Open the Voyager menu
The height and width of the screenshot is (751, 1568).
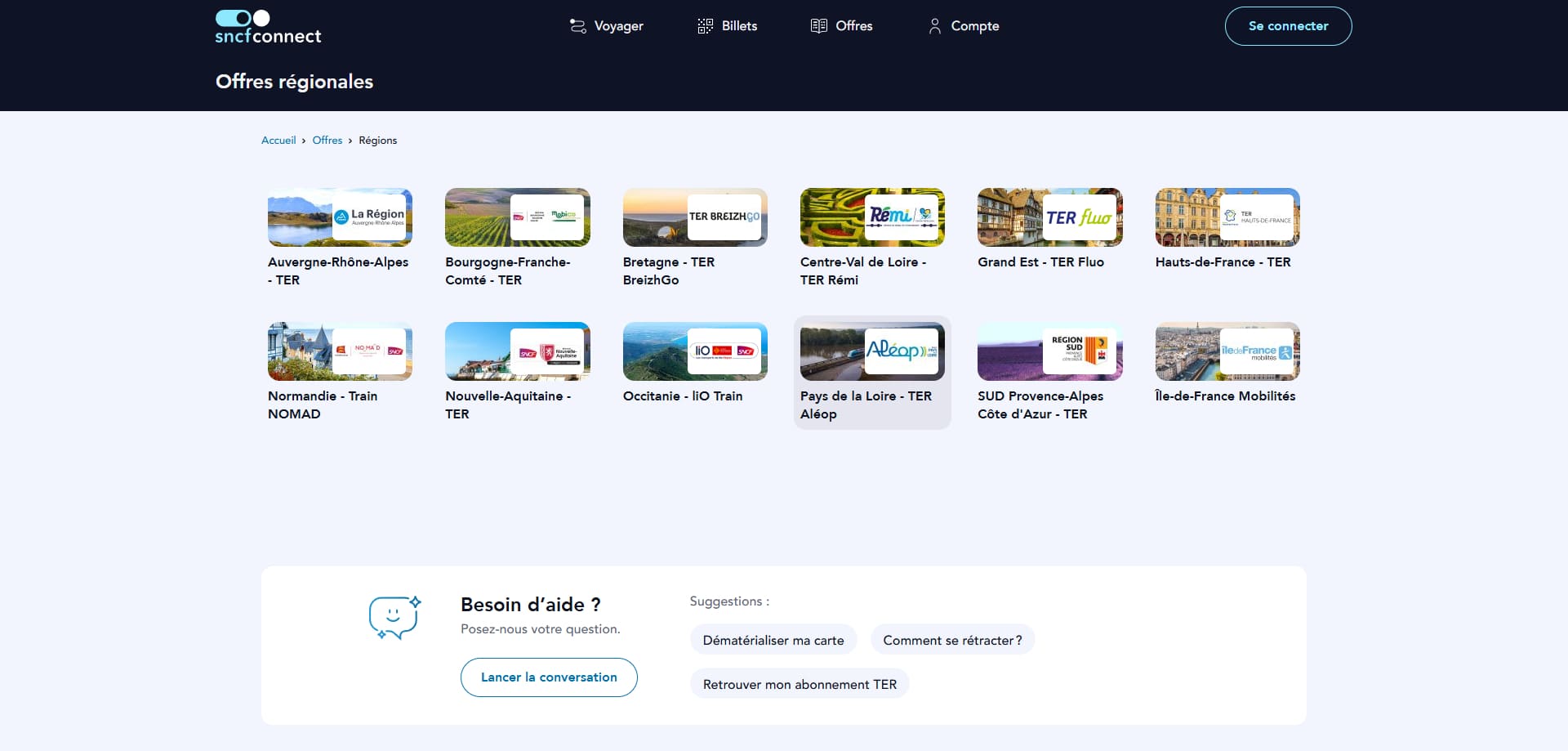(607, 26)
